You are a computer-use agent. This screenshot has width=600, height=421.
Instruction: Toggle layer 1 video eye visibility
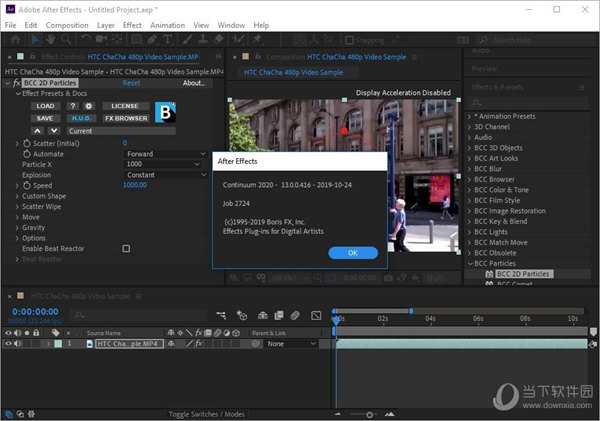tap(8, 344)
